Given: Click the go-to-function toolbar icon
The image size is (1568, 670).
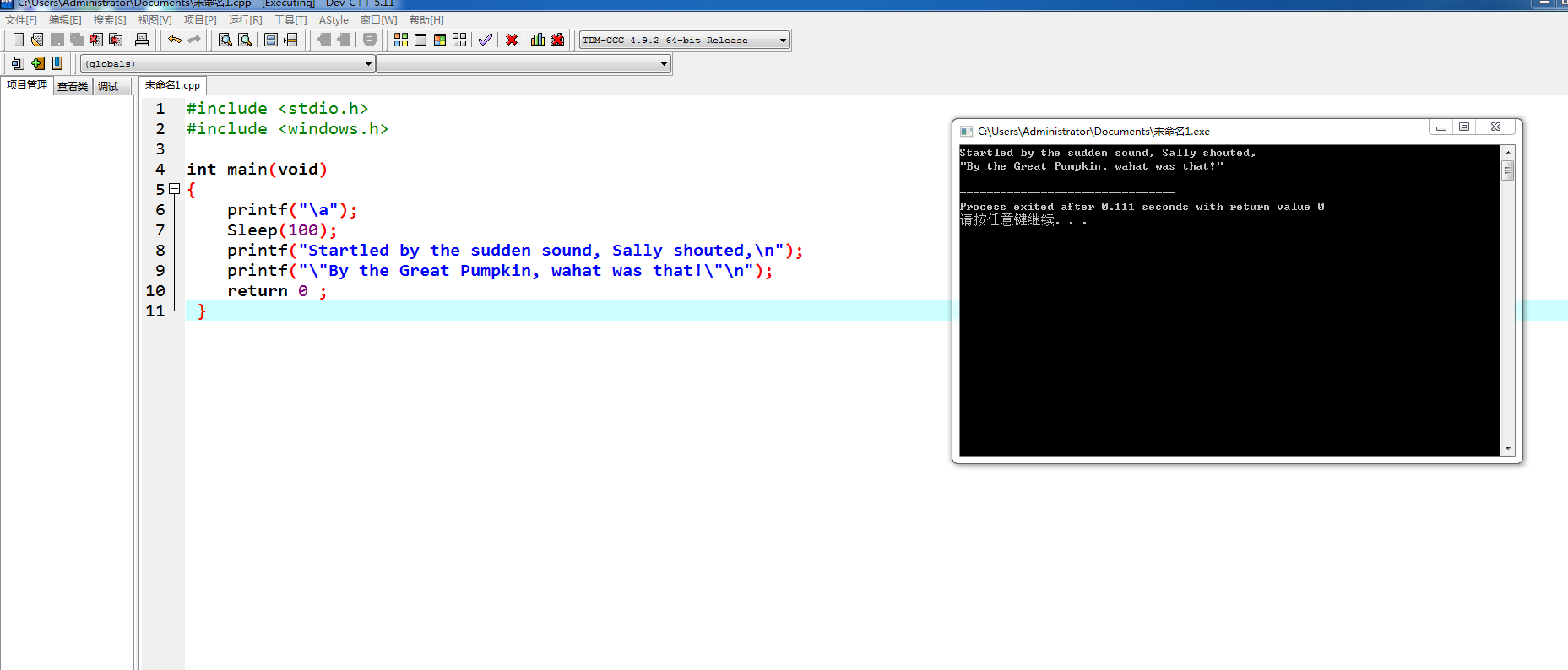Looking at the screenshot, I should tap(271, 40).
